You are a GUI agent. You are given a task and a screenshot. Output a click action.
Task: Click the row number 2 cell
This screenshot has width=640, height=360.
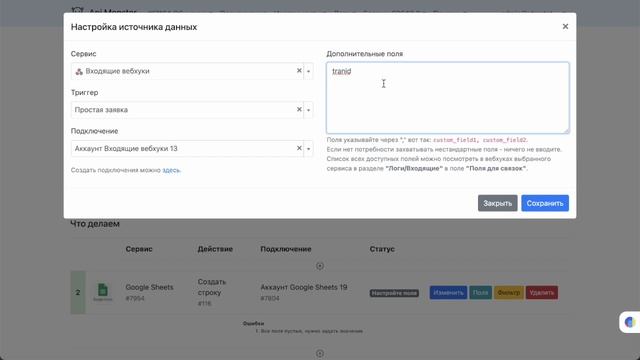[x=78, y=293]
